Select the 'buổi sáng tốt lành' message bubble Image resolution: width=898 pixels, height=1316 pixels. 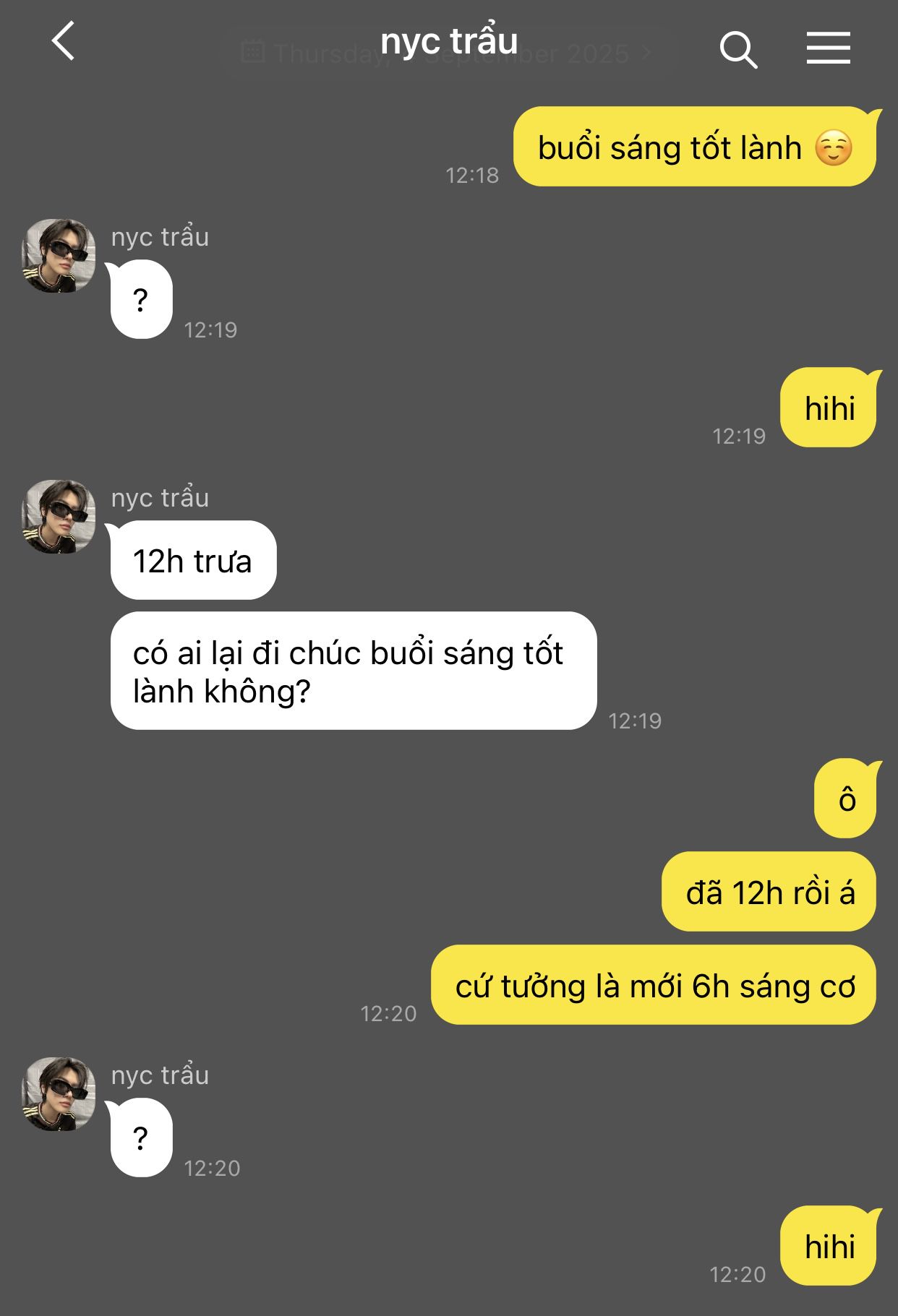click(694, 147)
